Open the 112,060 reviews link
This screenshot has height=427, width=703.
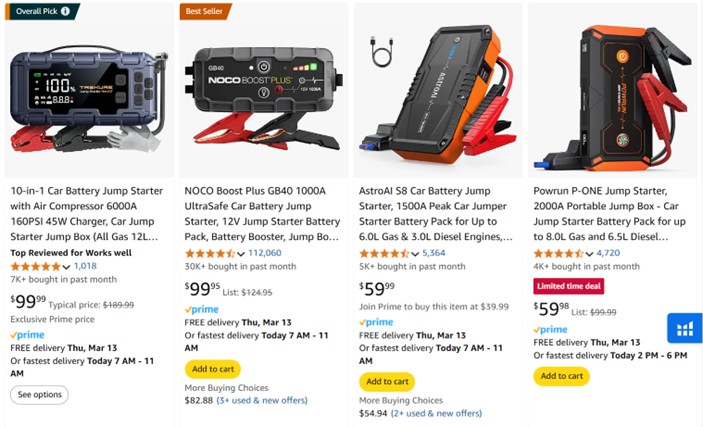pyautogui.click(x=264, y=253)
